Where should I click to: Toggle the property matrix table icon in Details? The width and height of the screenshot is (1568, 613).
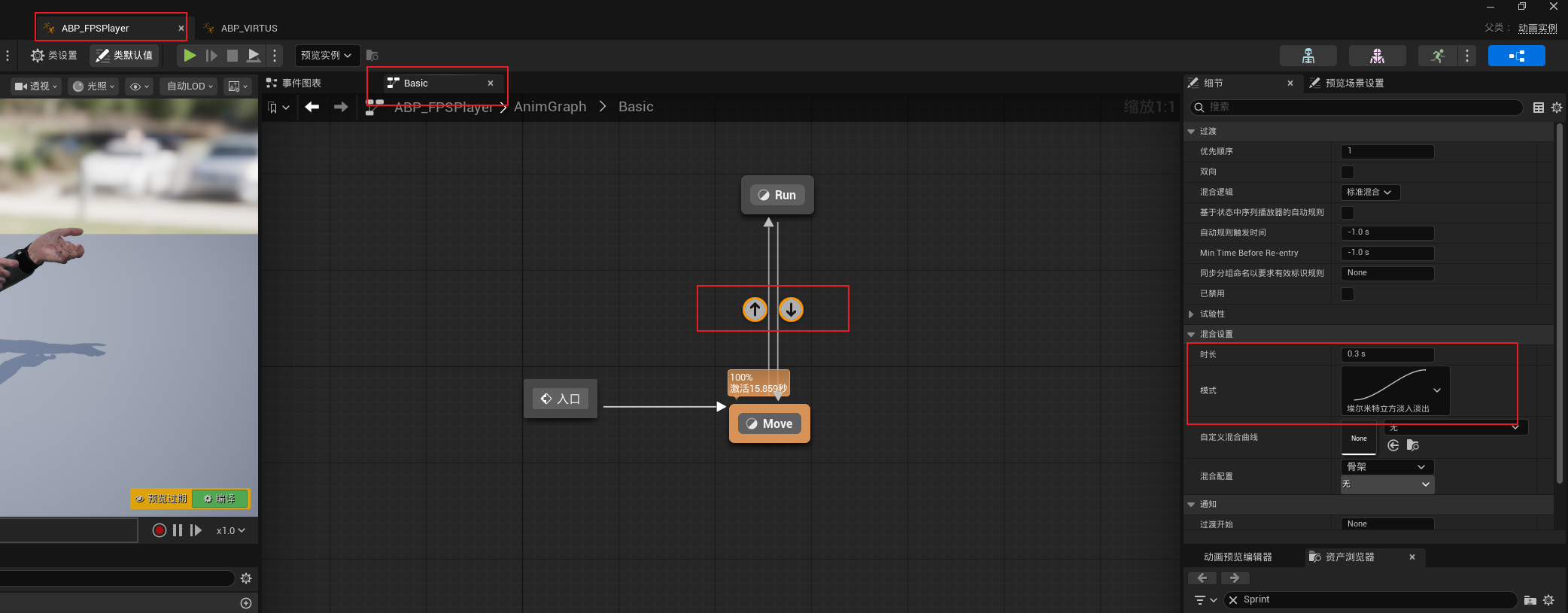1539,108
